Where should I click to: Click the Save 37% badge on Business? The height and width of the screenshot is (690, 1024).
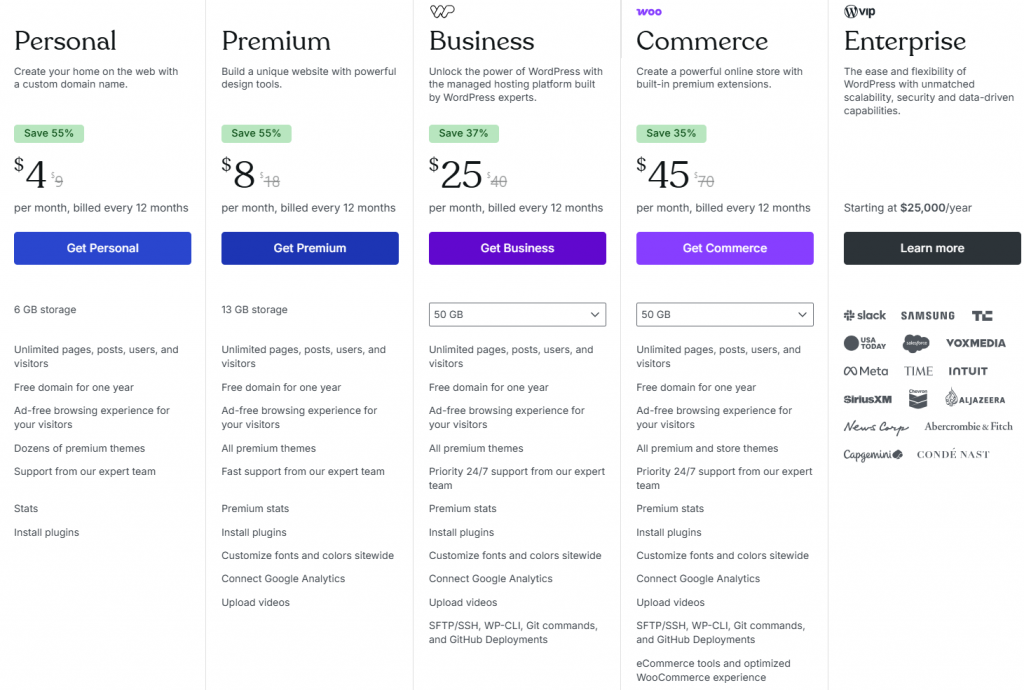[x=464, y=133]
